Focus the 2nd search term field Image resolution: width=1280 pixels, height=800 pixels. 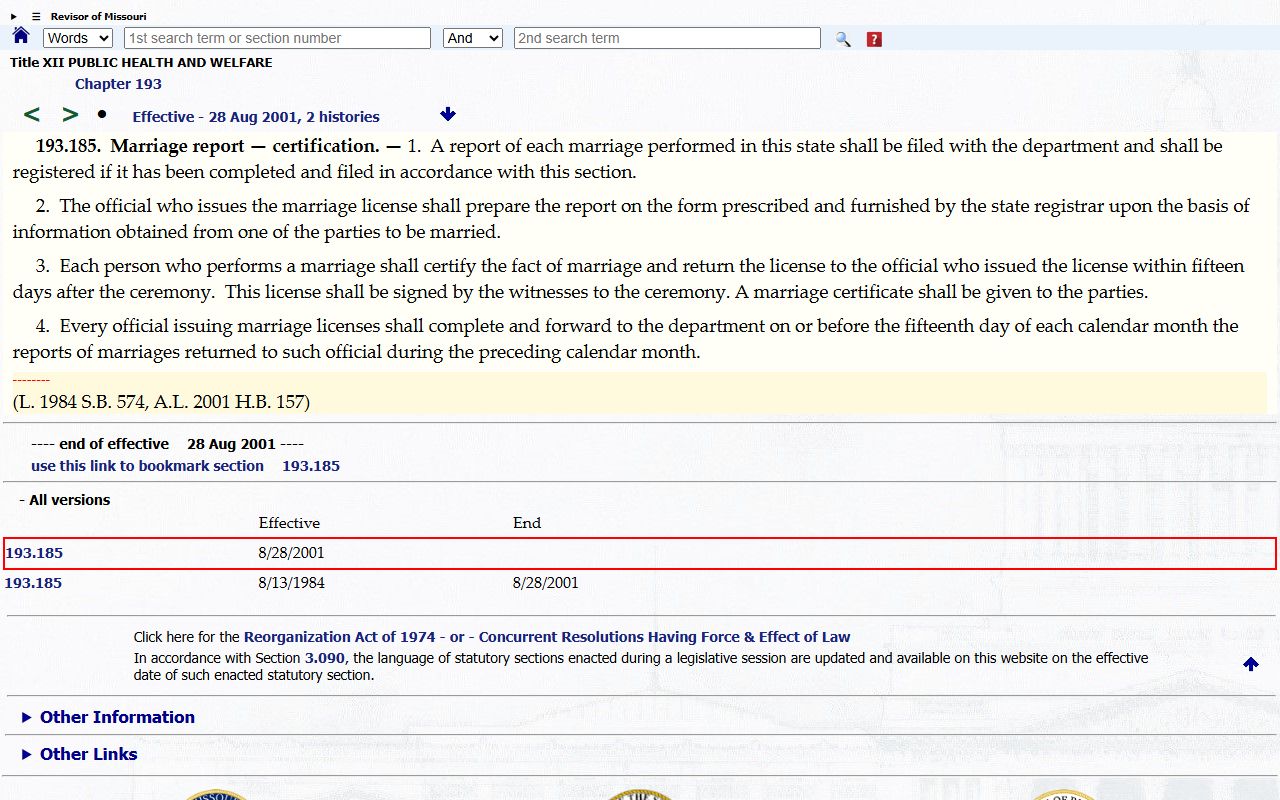[x=667, y=38]
